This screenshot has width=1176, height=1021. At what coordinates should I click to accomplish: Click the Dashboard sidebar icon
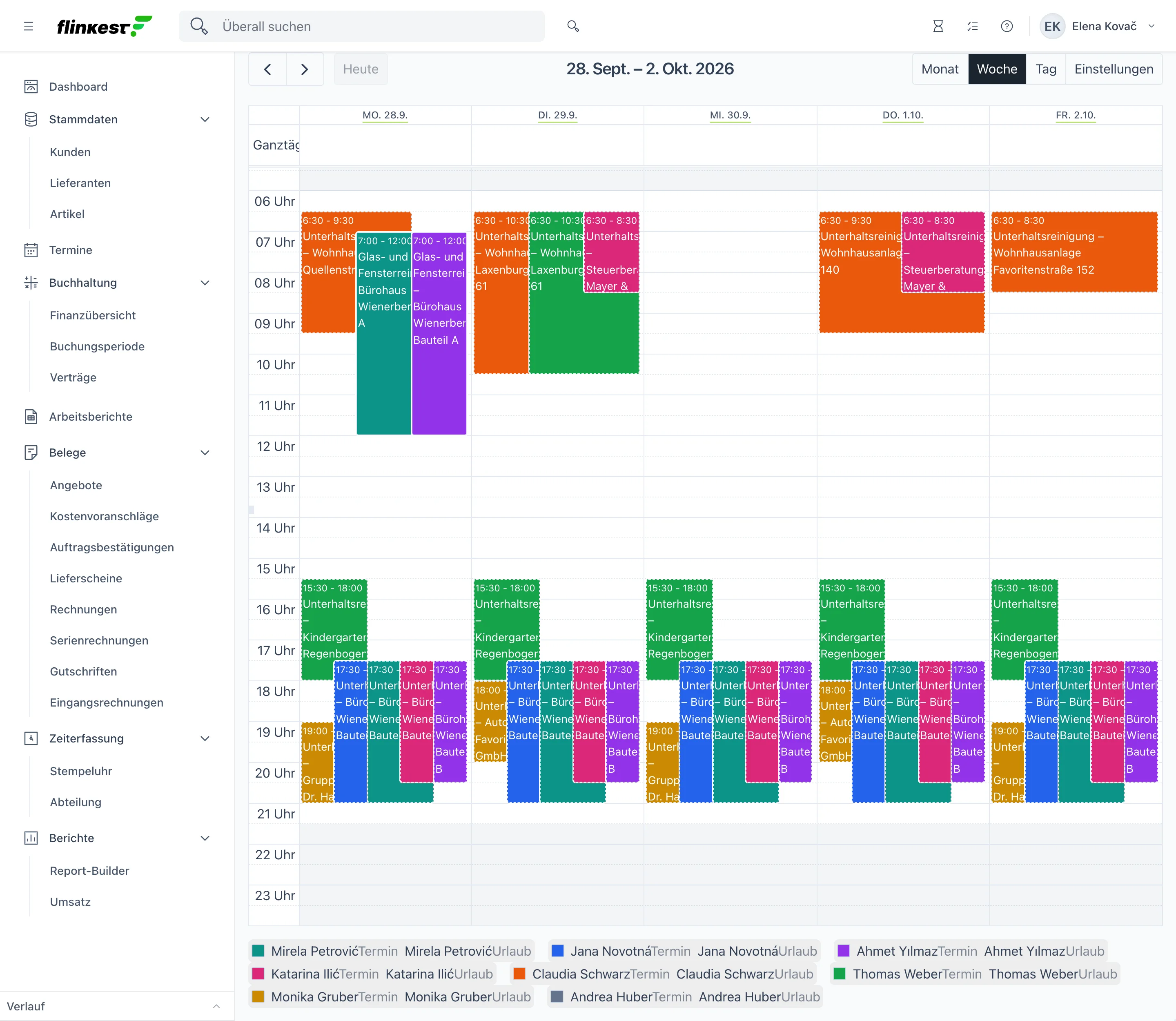tap(31, 87)
